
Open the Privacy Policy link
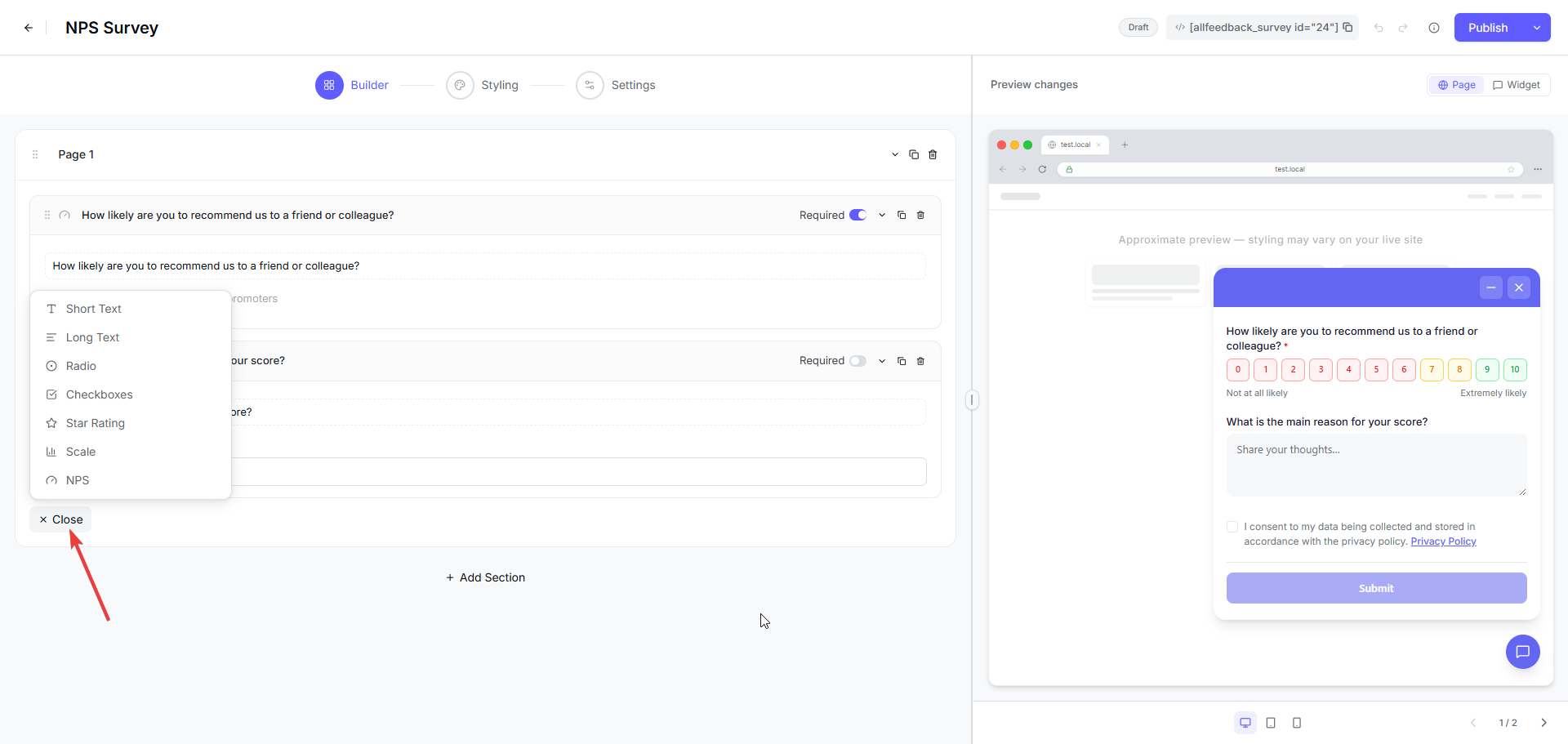click(1443, 541)
